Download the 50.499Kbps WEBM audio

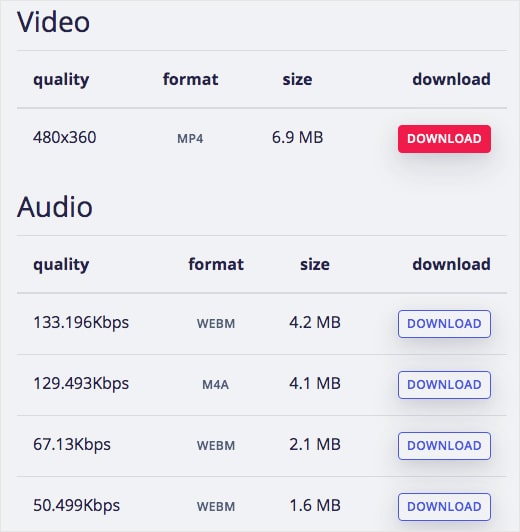(444, 507)
